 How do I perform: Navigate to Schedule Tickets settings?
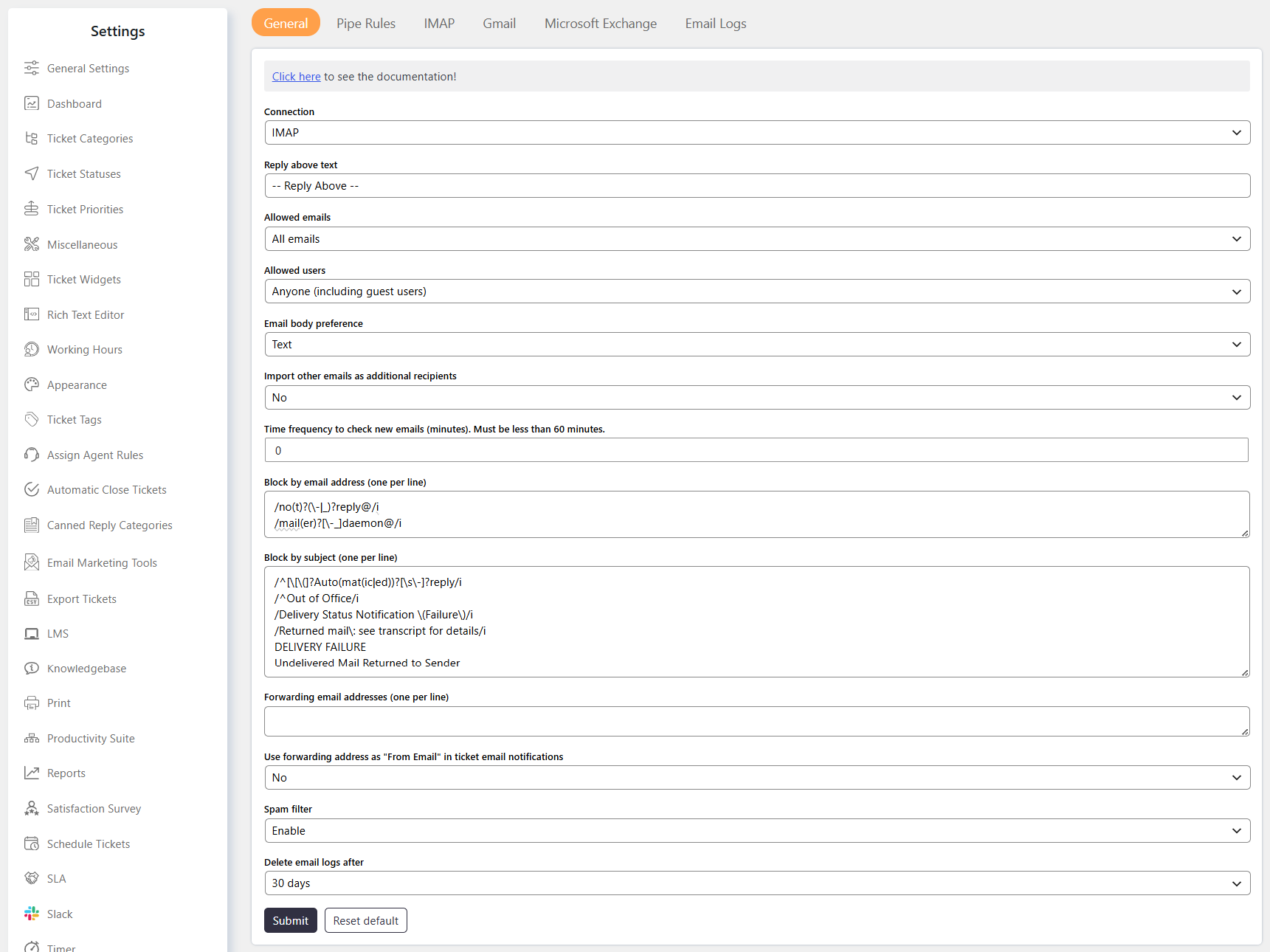(x=89, y=844)
